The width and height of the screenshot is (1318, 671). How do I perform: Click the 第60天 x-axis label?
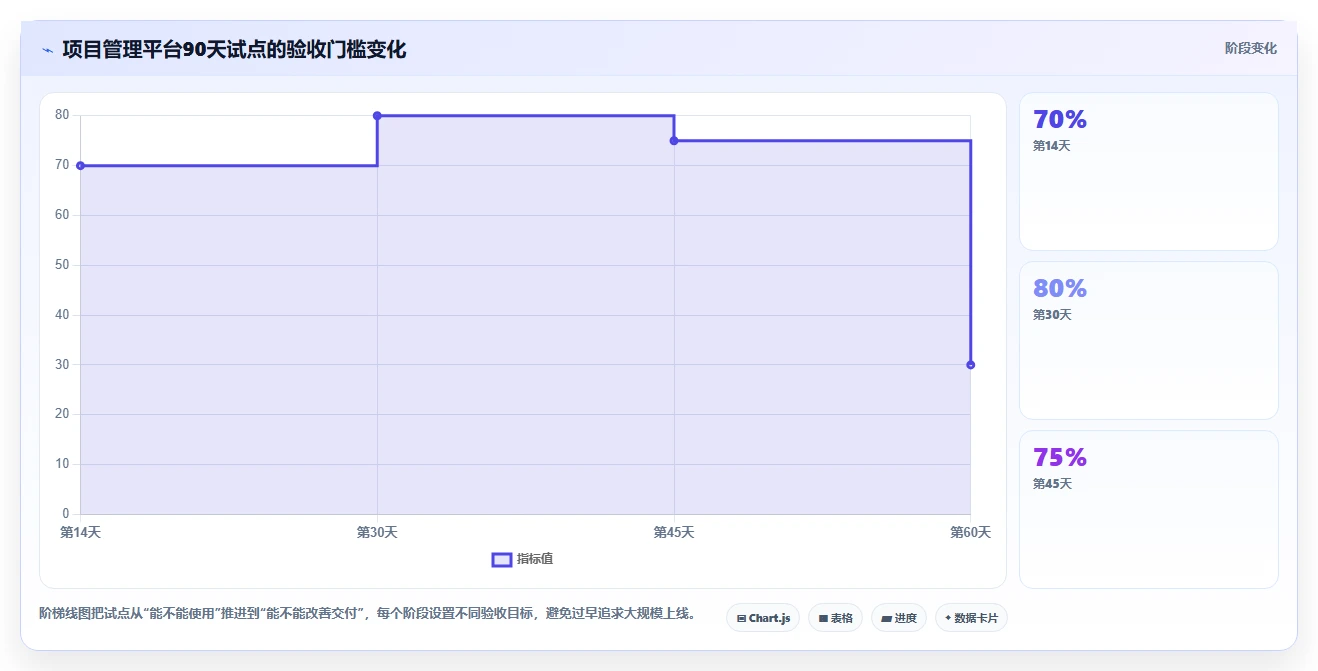970,532
